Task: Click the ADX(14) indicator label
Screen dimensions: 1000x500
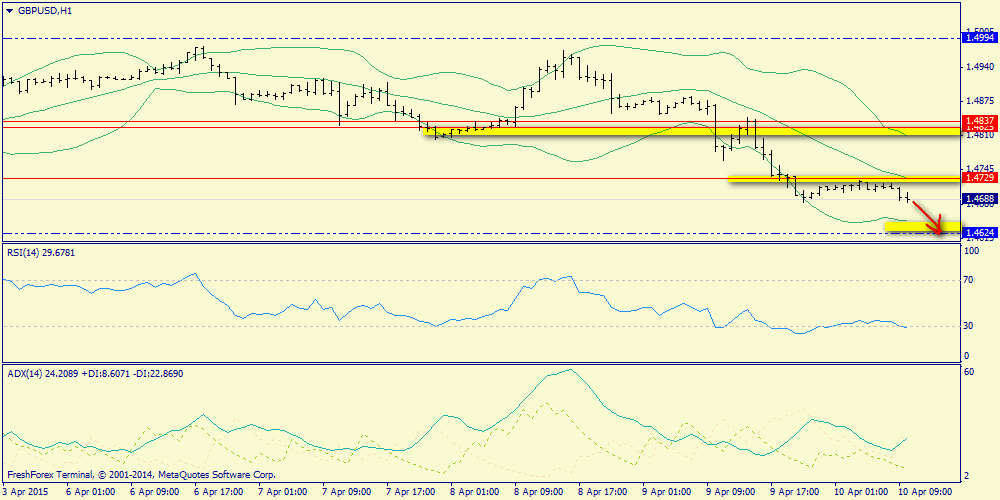Action: 95,374
